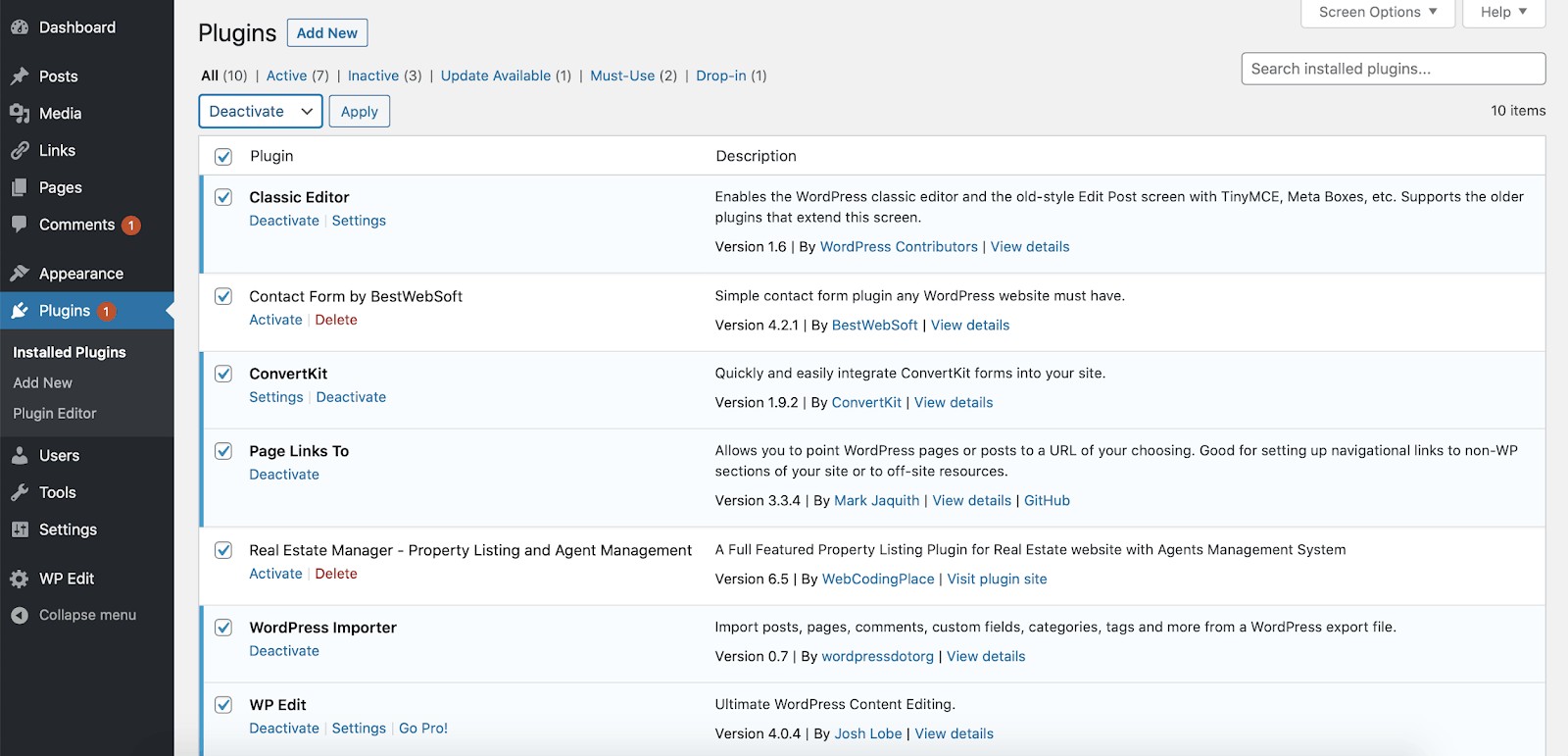Deactivate the ConvertKit plugin
The image size is (1568, 756).
[351, 397]
